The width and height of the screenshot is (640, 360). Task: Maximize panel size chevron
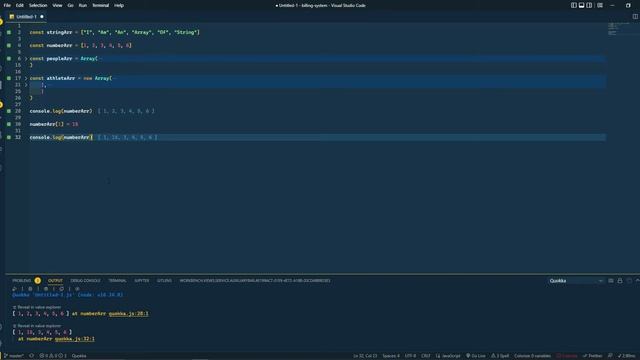point(637,281)
